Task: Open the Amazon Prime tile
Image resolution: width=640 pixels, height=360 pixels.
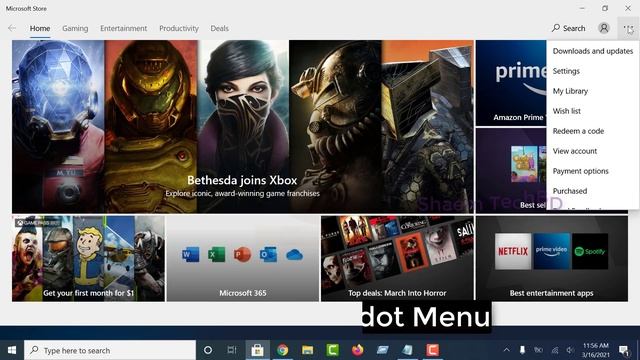Action: [x=511, y=83]
